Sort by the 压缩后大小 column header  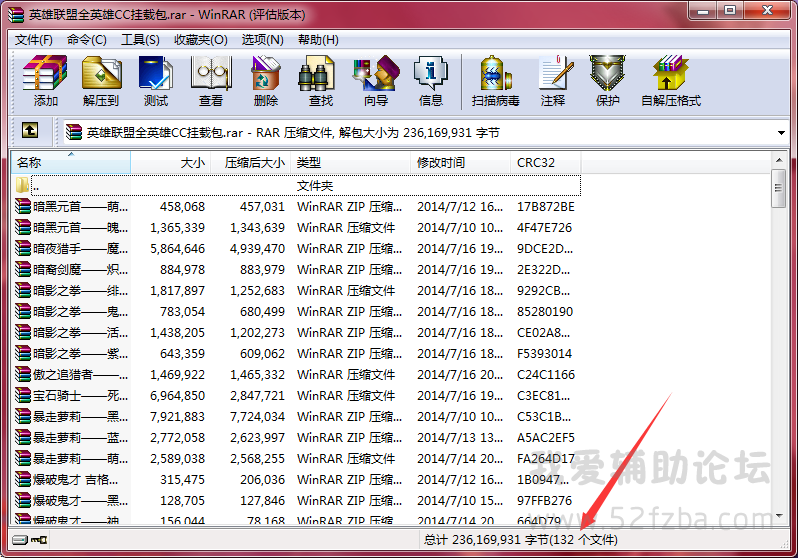coord(250,163)
